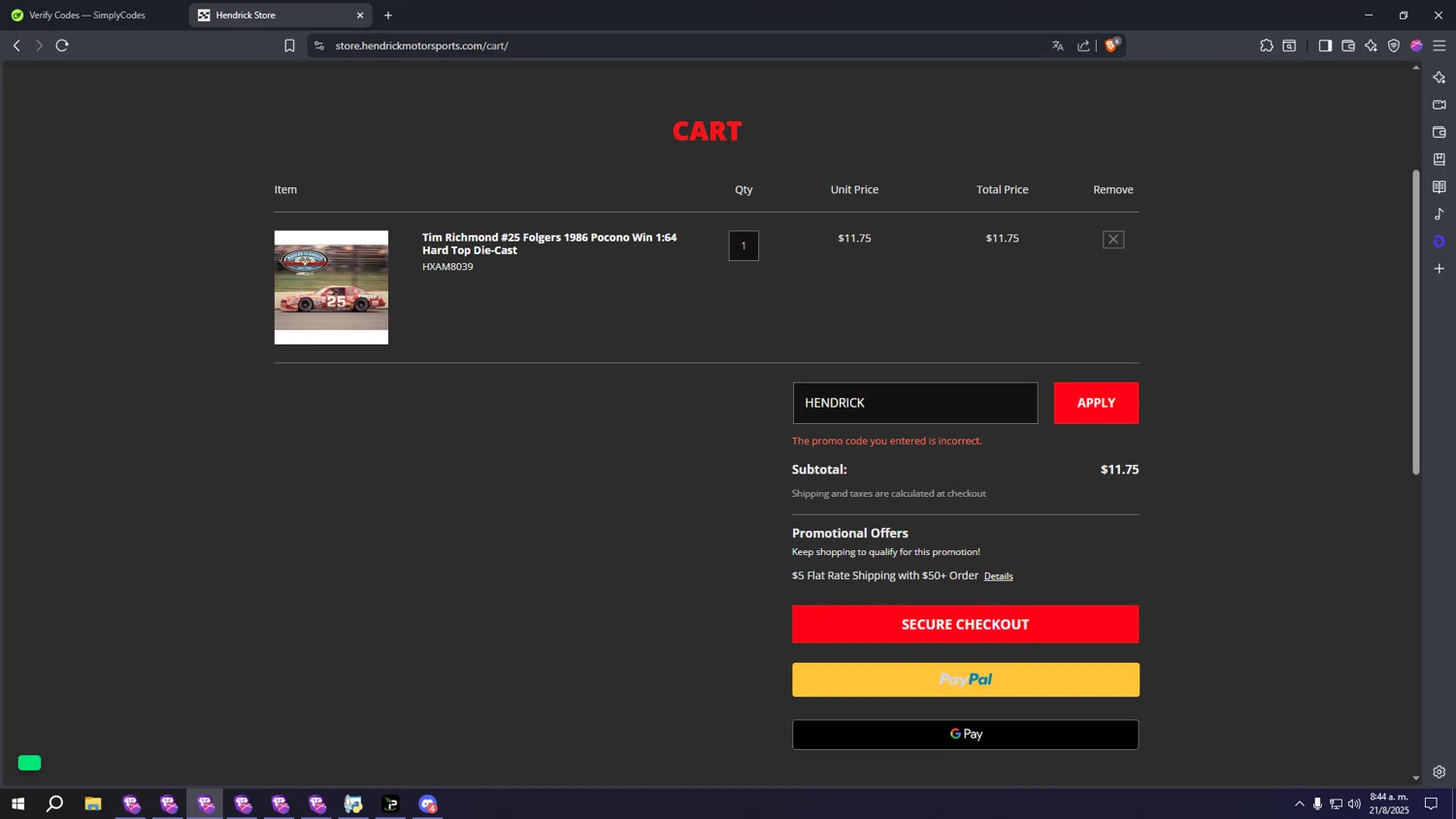Pay with Google Pay button
The image size is (1456, 819).
965,735
